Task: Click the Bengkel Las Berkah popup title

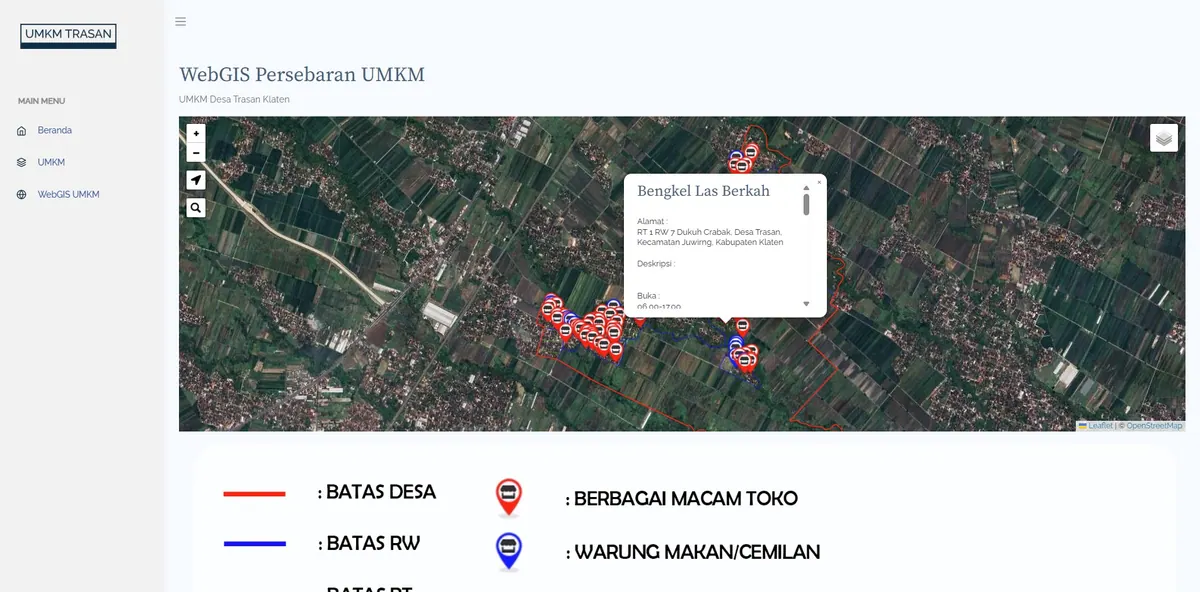Action: (x=704, y=191)
